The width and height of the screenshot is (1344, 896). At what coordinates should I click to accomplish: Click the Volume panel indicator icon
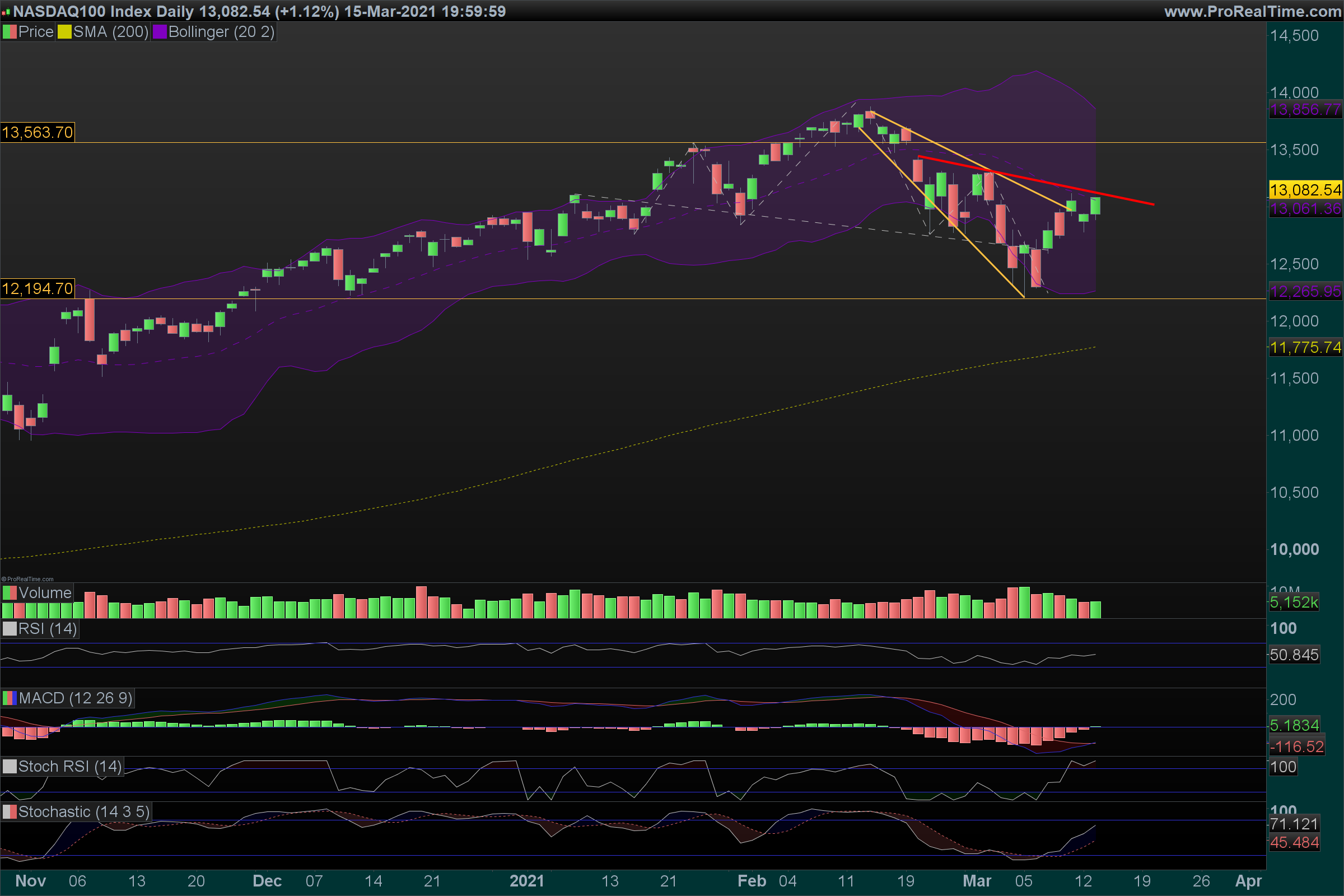10,592
